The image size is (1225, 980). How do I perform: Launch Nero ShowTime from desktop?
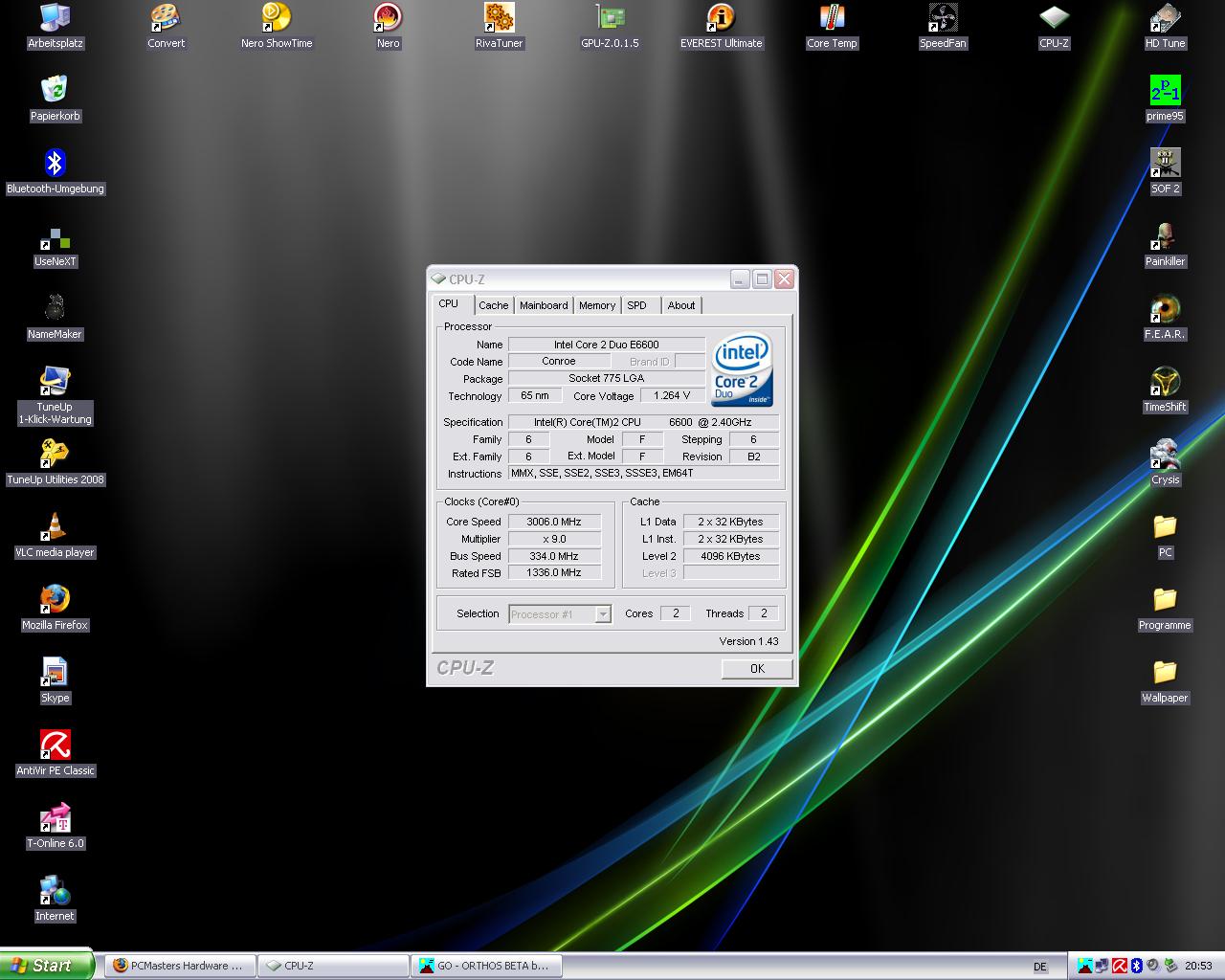[277, 26]
